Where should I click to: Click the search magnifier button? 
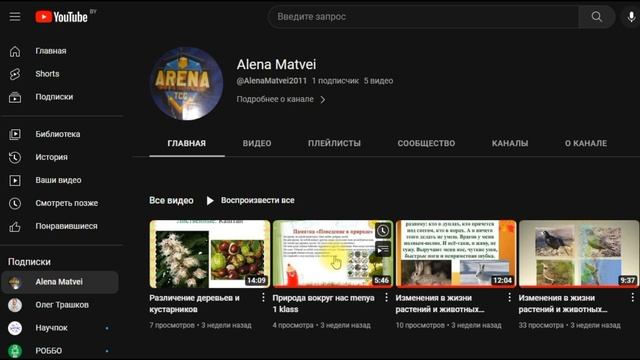click(x=596, y=17)
